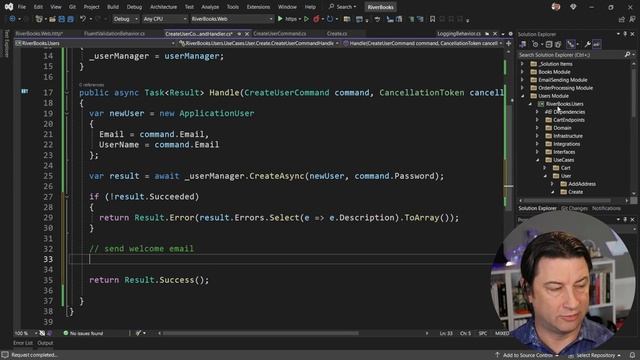Click the user account avatar in title bar
Image resolution: width=640 pixels, height=360 pixels.
pos(556,7)
